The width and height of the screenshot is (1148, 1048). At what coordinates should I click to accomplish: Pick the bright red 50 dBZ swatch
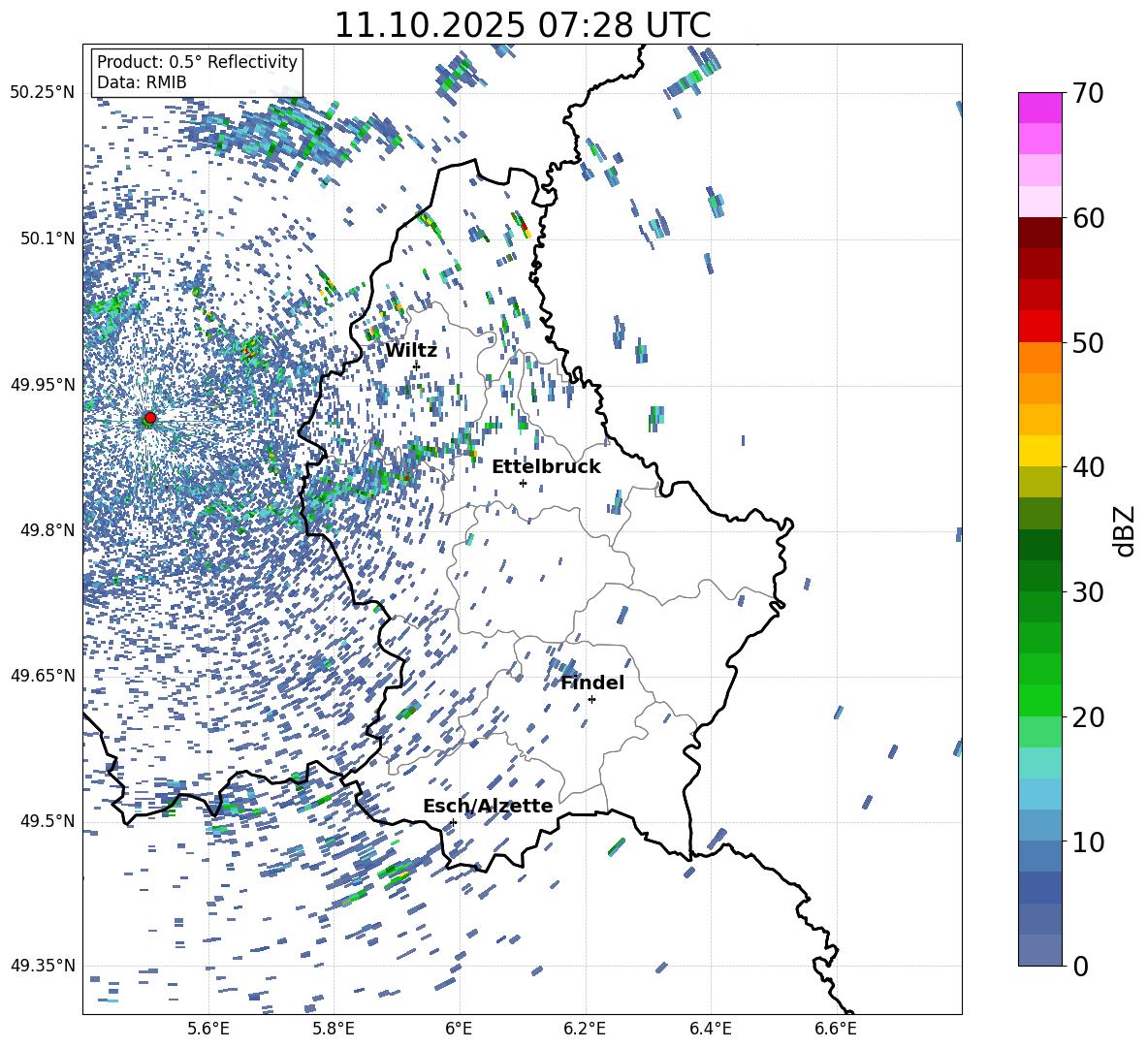1040,326
